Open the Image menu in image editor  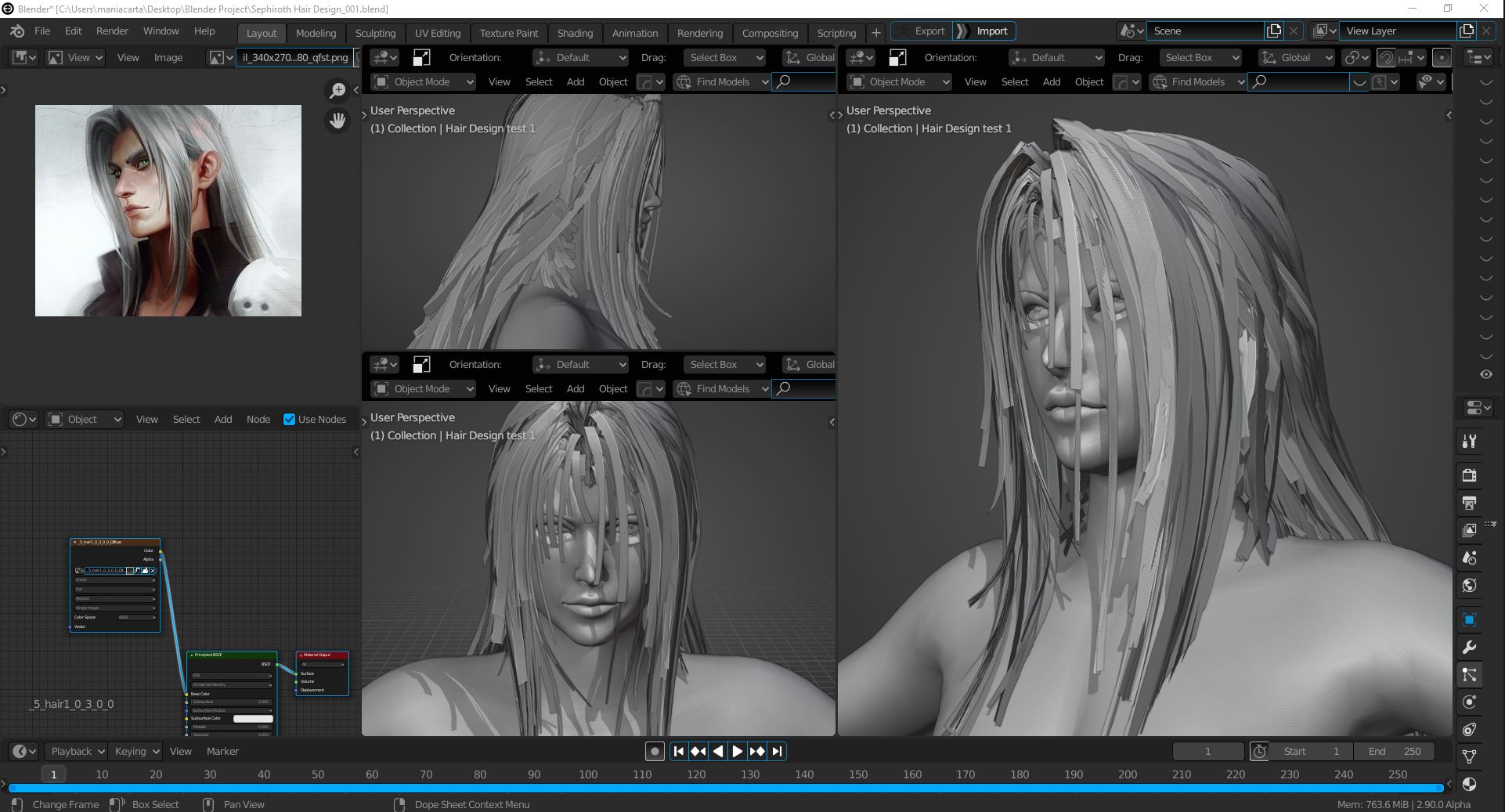pyautogui.click(x=168, y=58)
